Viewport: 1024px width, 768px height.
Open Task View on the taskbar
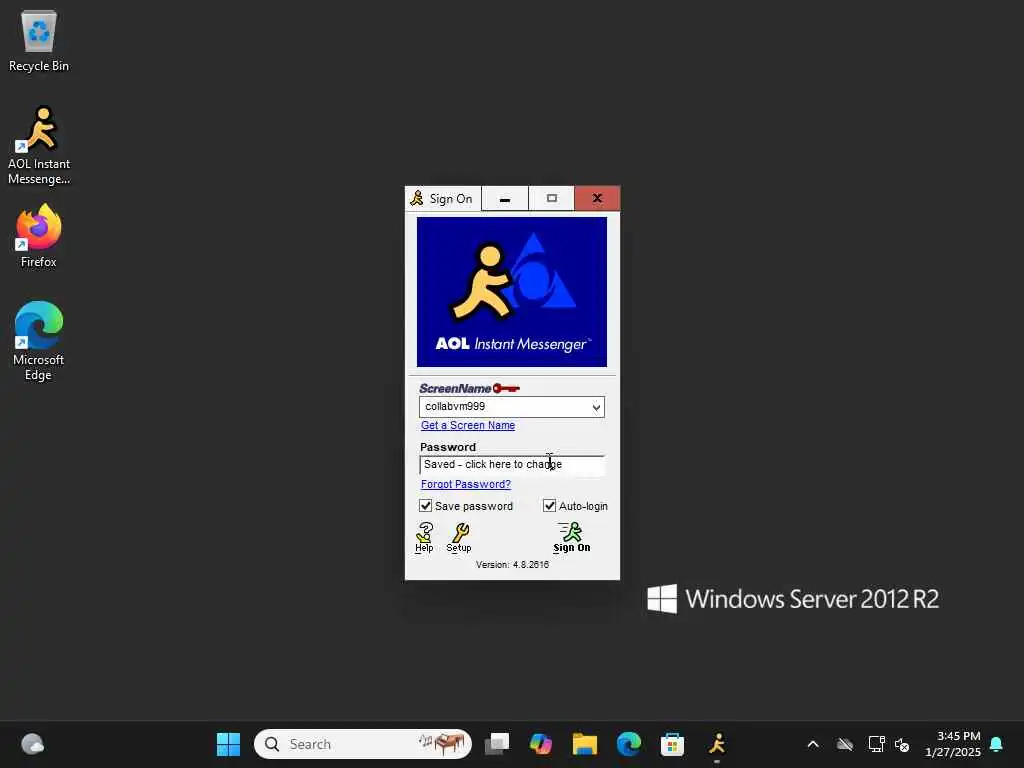[x=497, y=744]
